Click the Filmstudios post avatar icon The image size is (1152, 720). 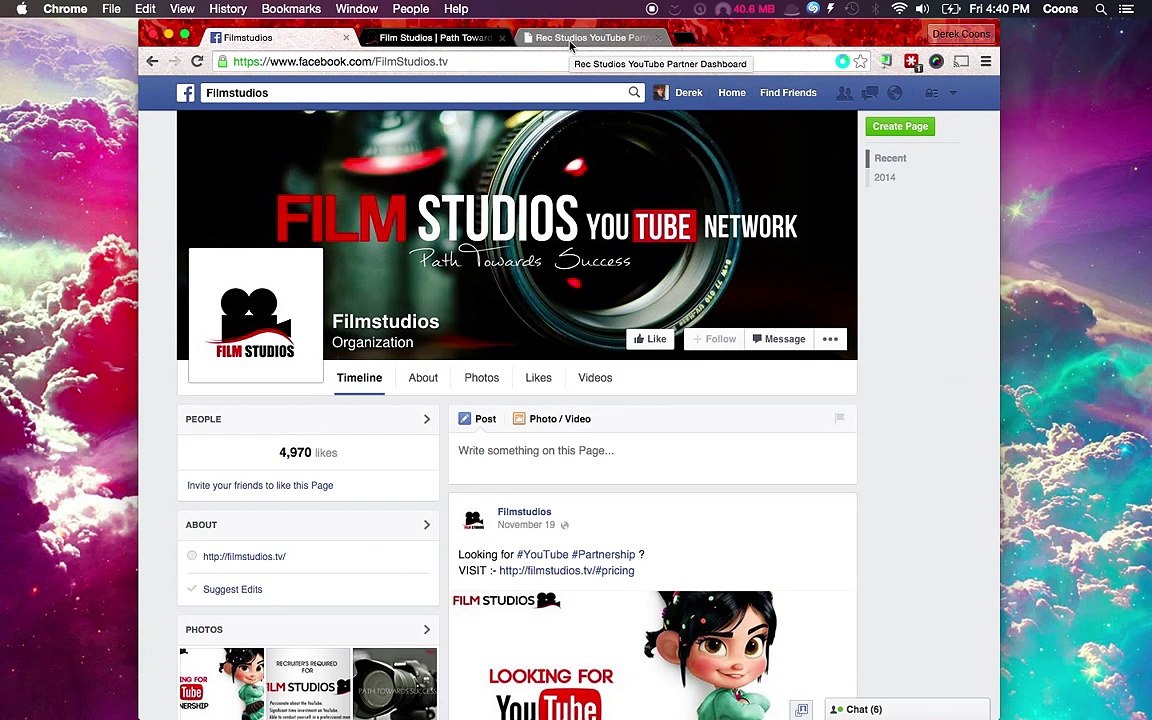click(x=474, y=519)
